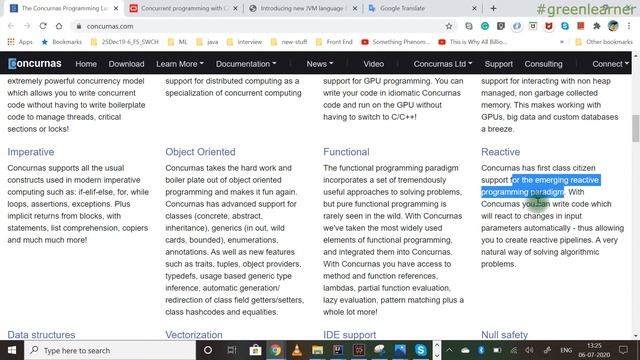Click the volume speaker tray icon
The image size is (640, 360).
pyautogui.click(x=529, y=350)
